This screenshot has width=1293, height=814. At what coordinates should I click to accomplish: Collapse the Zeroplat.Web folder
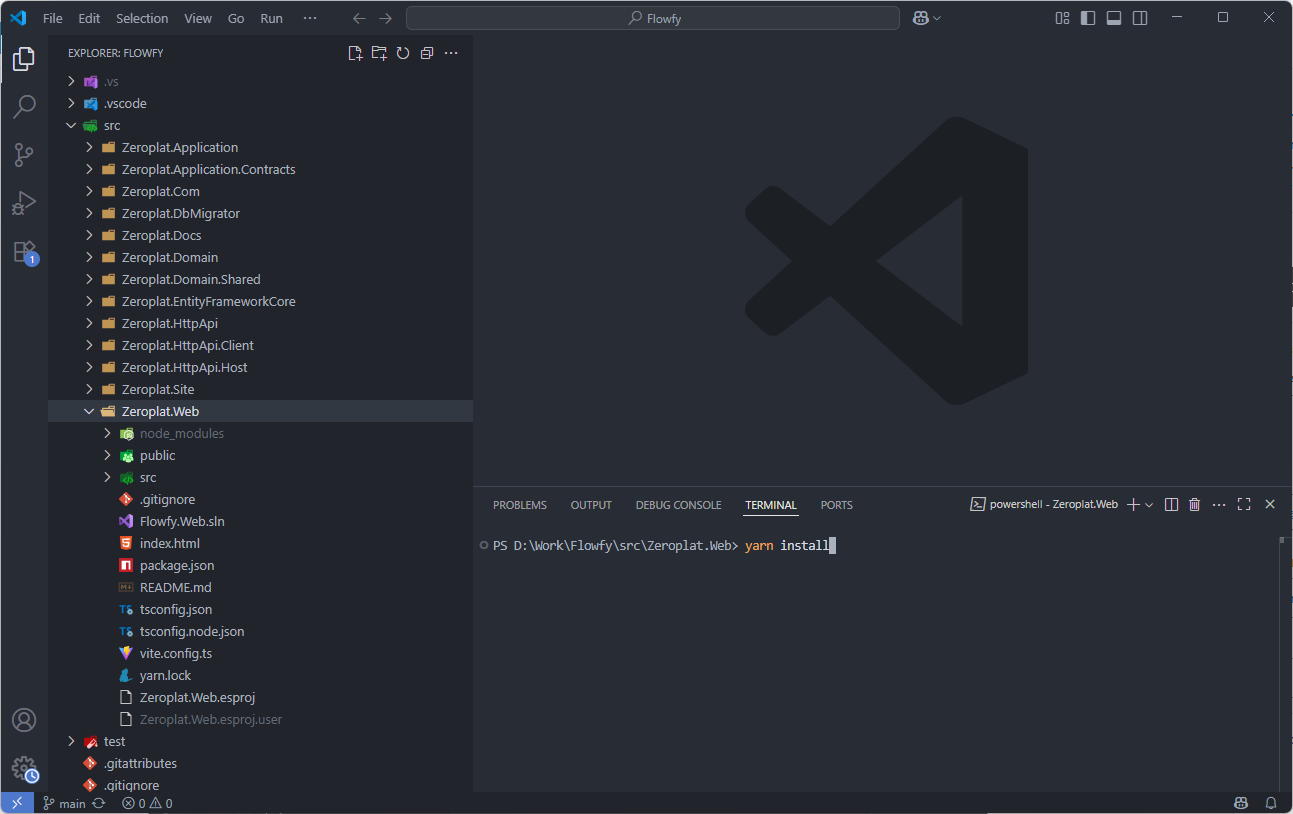click(x=90, y=411)
